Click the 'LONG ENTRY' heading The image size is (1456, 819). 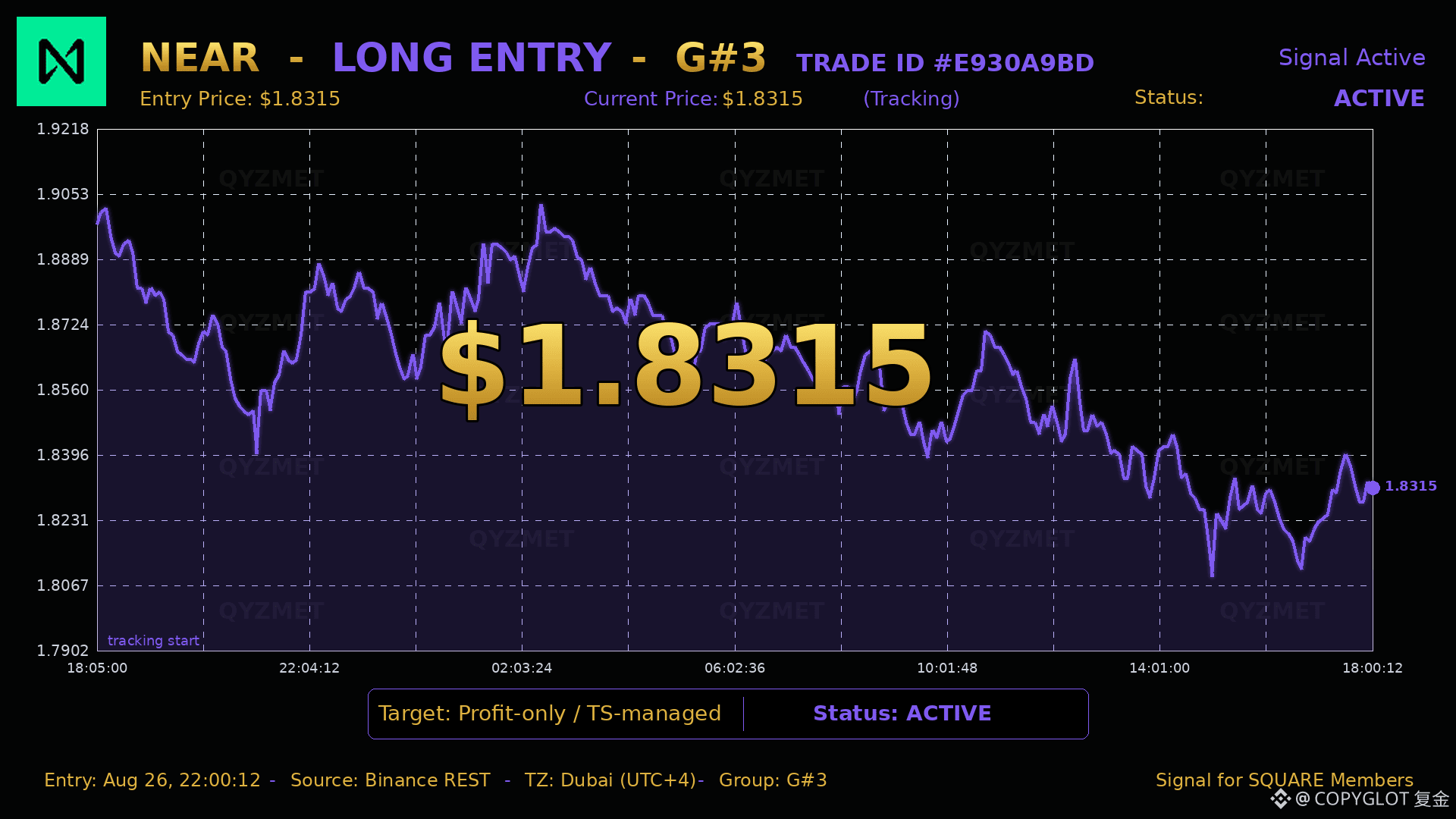pos(472,58)
